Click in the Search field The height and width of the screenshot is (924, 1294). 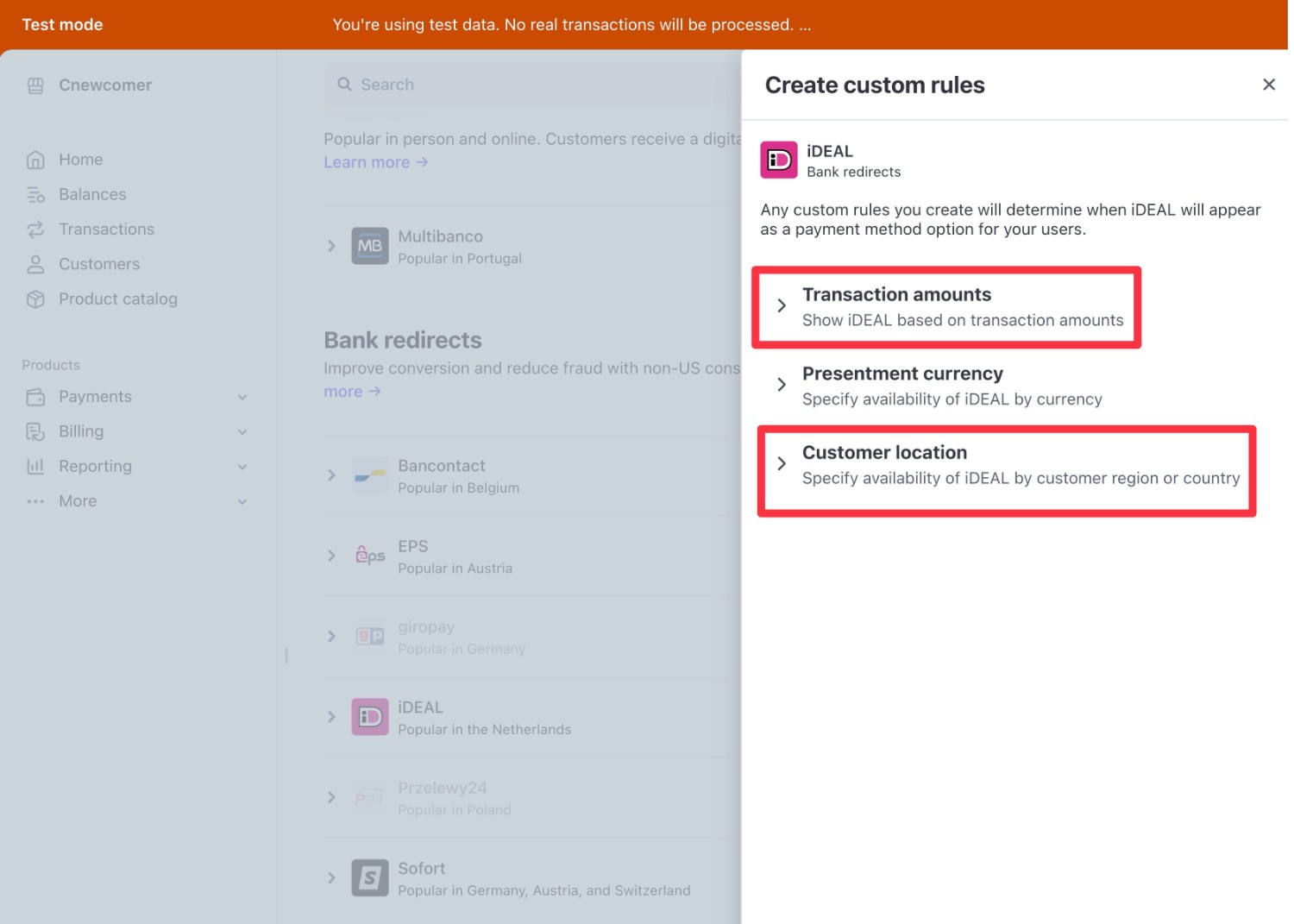[x=531, y=85]
